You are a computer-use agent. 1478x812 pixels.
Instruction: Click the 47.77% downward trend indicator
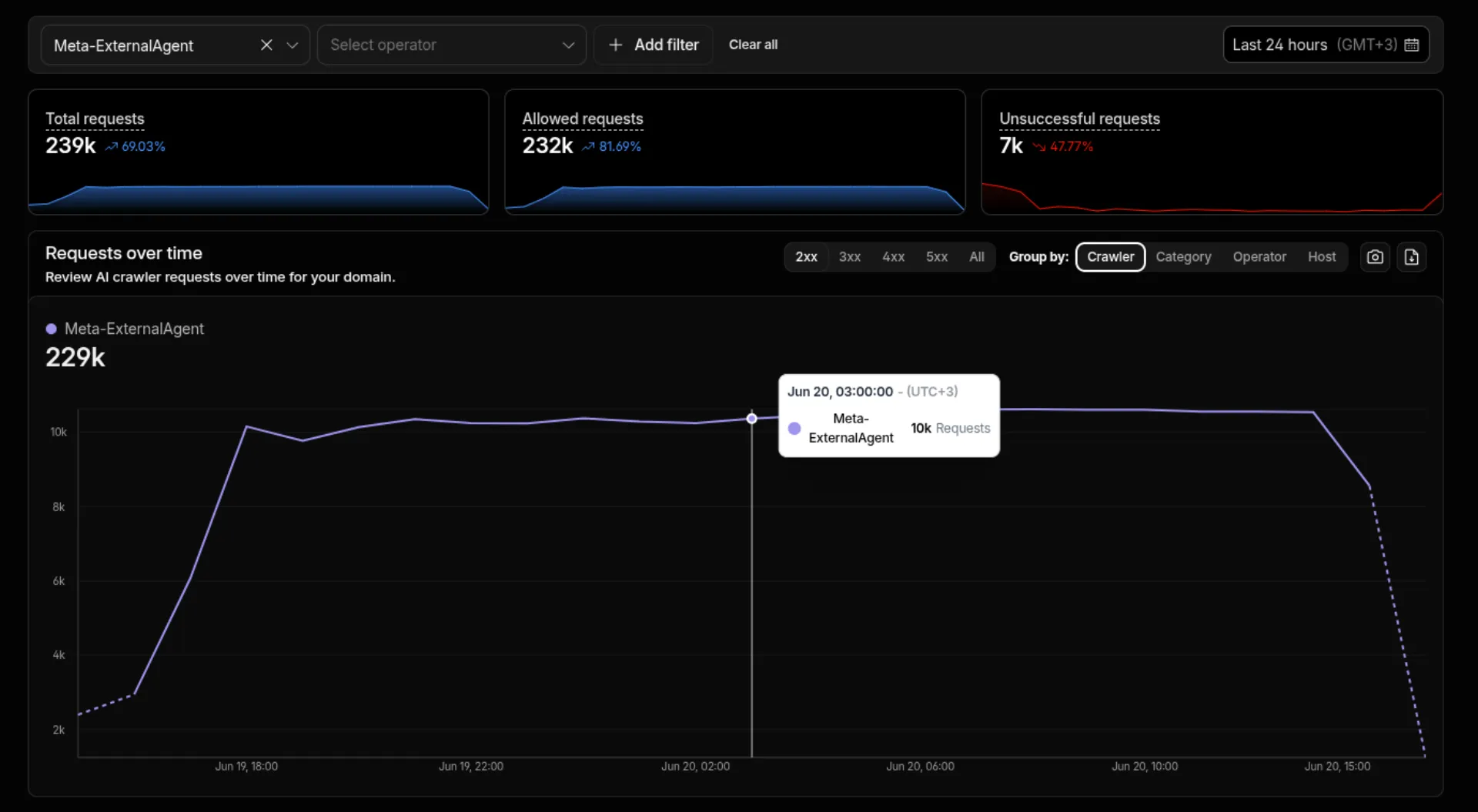pos(1063,146)
